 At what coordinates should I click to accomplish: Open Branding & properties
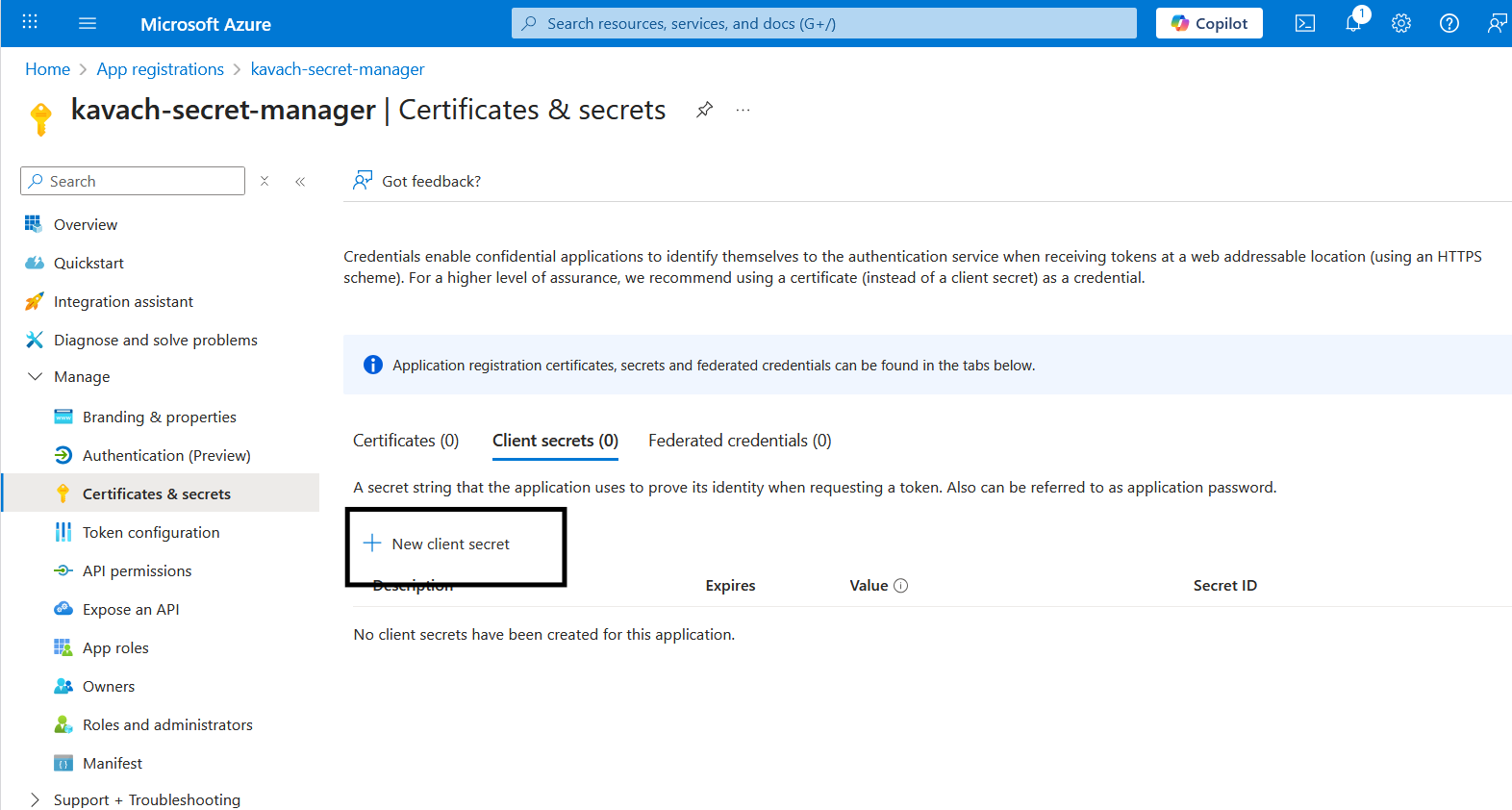click(160, 417)
